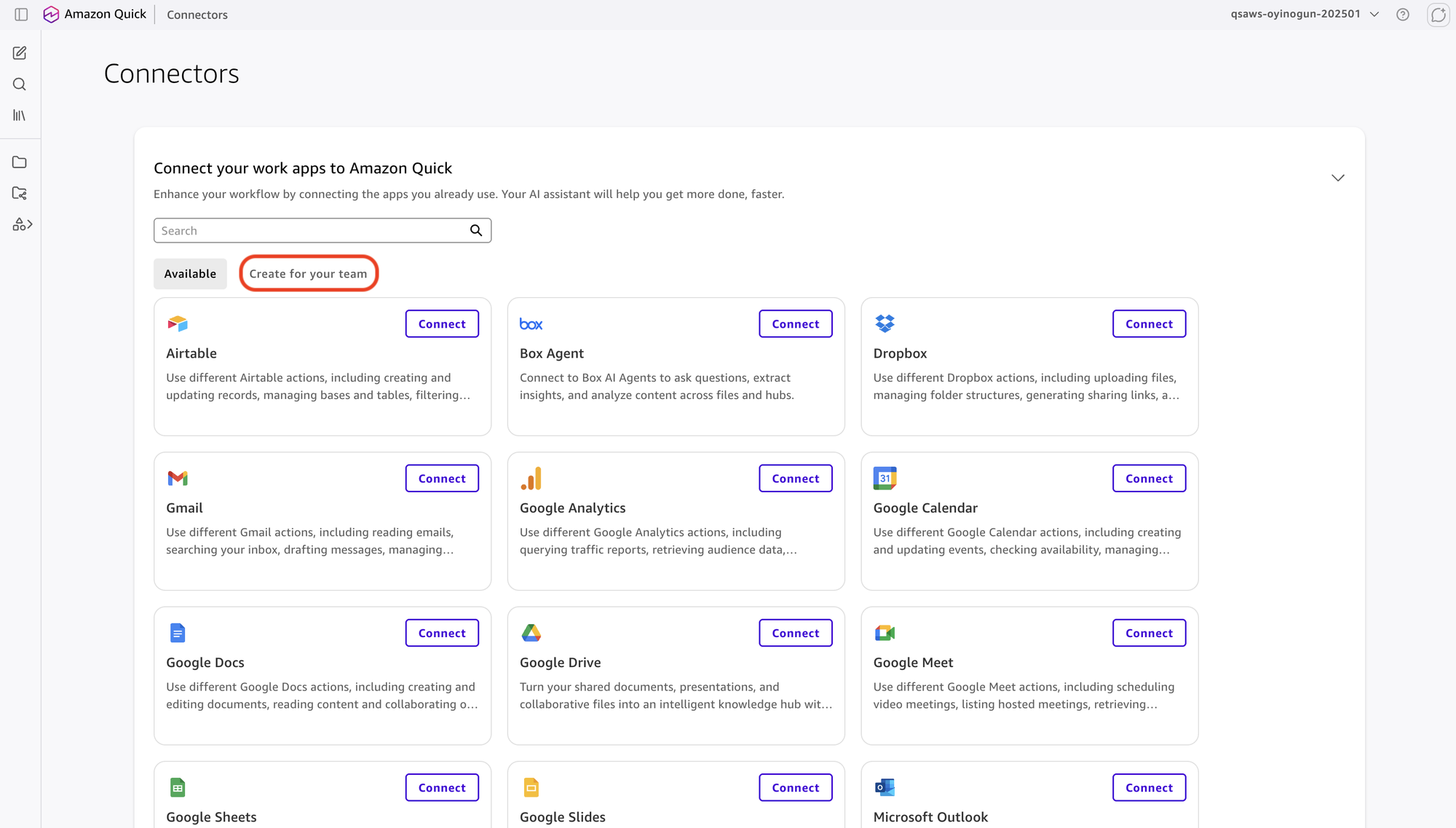Click the Dropbox card title

click(x=900, y=353)
